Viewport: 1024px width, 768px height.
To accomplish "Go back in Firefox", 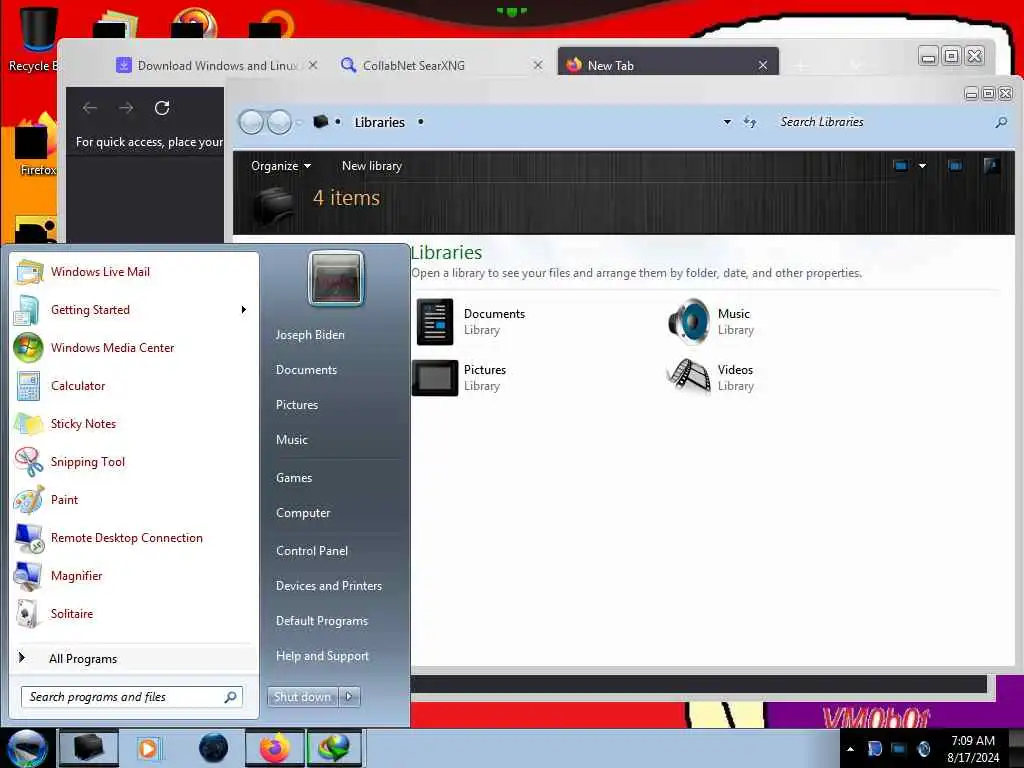I will pyautogui.click(x=90, y=108).
